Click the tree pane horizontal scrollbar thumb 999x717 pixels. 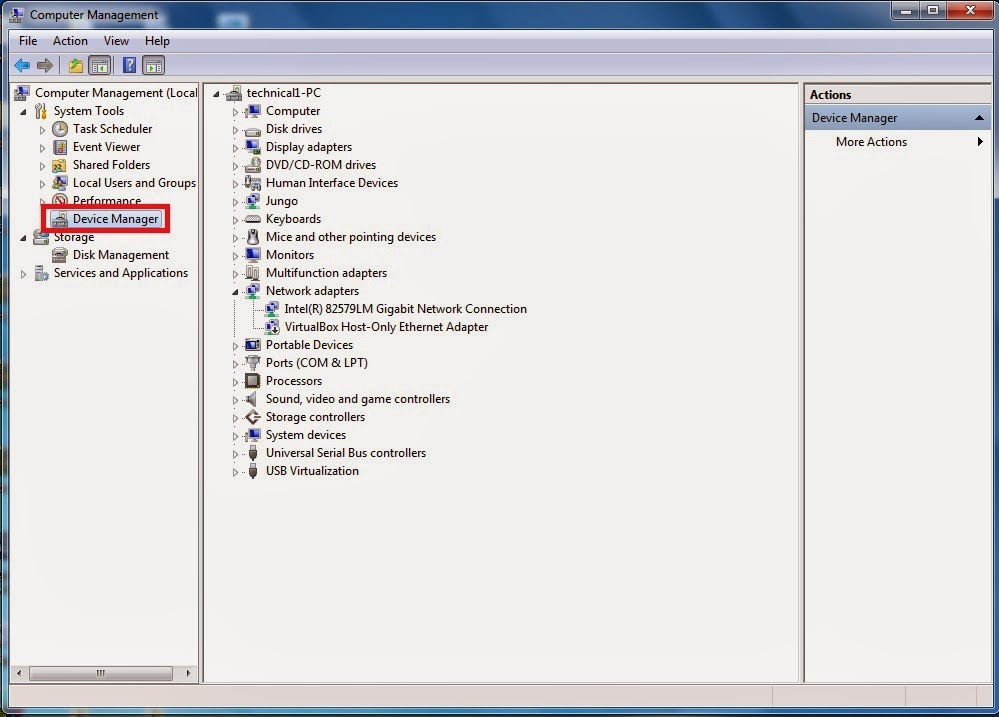[101, 673]
